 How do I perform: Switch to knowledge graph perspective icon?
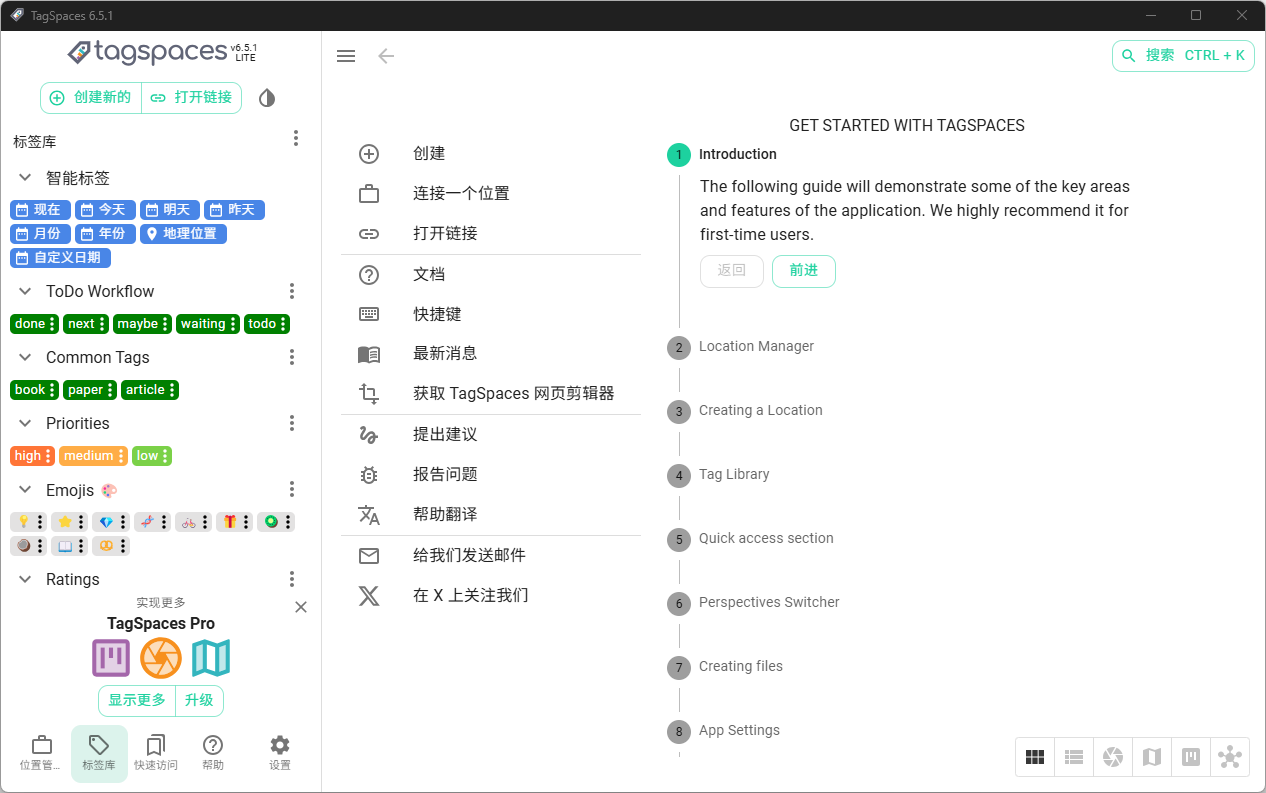click(1230, 757)
